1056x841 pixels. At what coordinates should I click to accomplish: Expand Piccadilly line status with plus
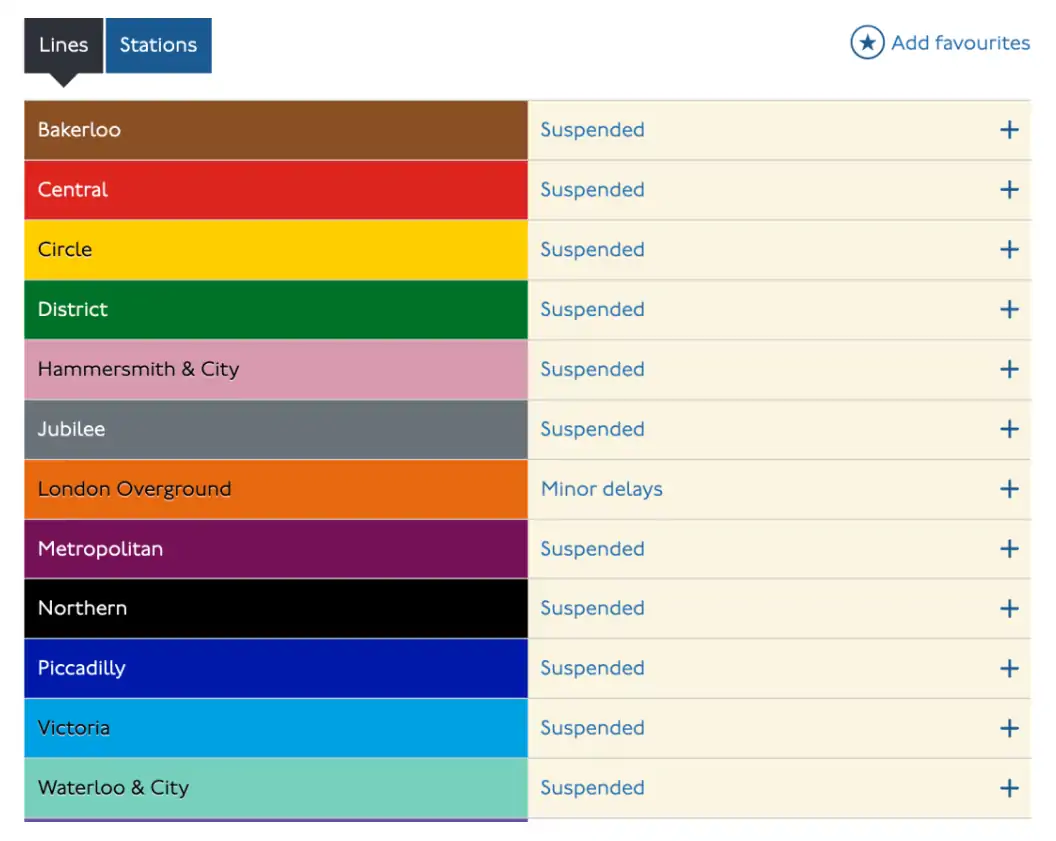click(x=1009, y=669)
